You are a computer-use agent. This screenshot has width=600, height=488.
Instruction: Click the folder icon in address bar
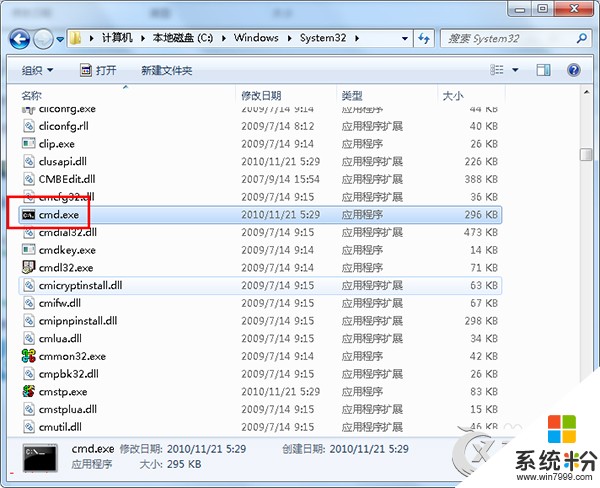coord(75,38)
